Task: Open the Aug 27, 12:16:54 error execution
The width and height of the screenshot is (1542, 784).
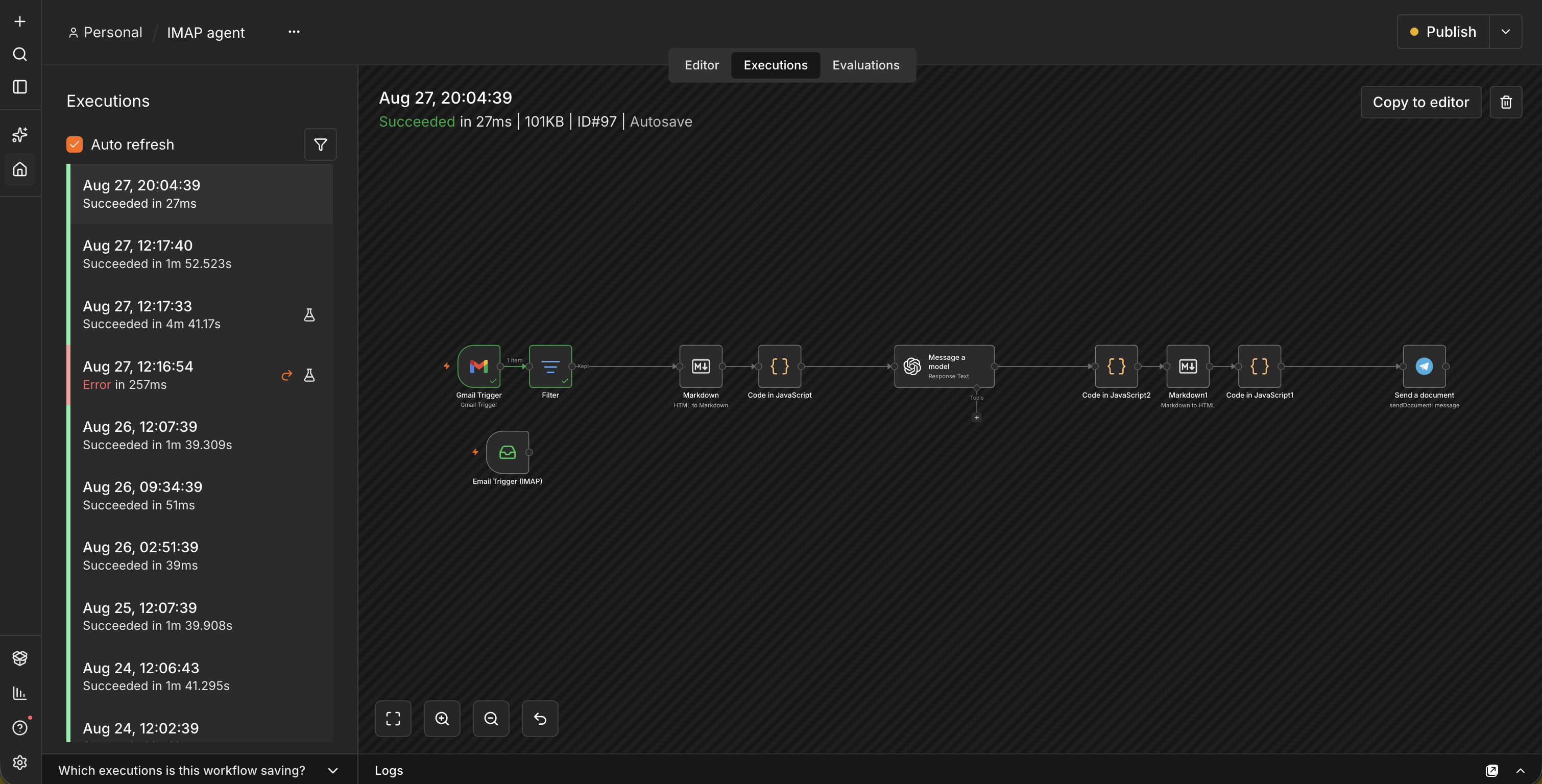Action: [200, 375]
